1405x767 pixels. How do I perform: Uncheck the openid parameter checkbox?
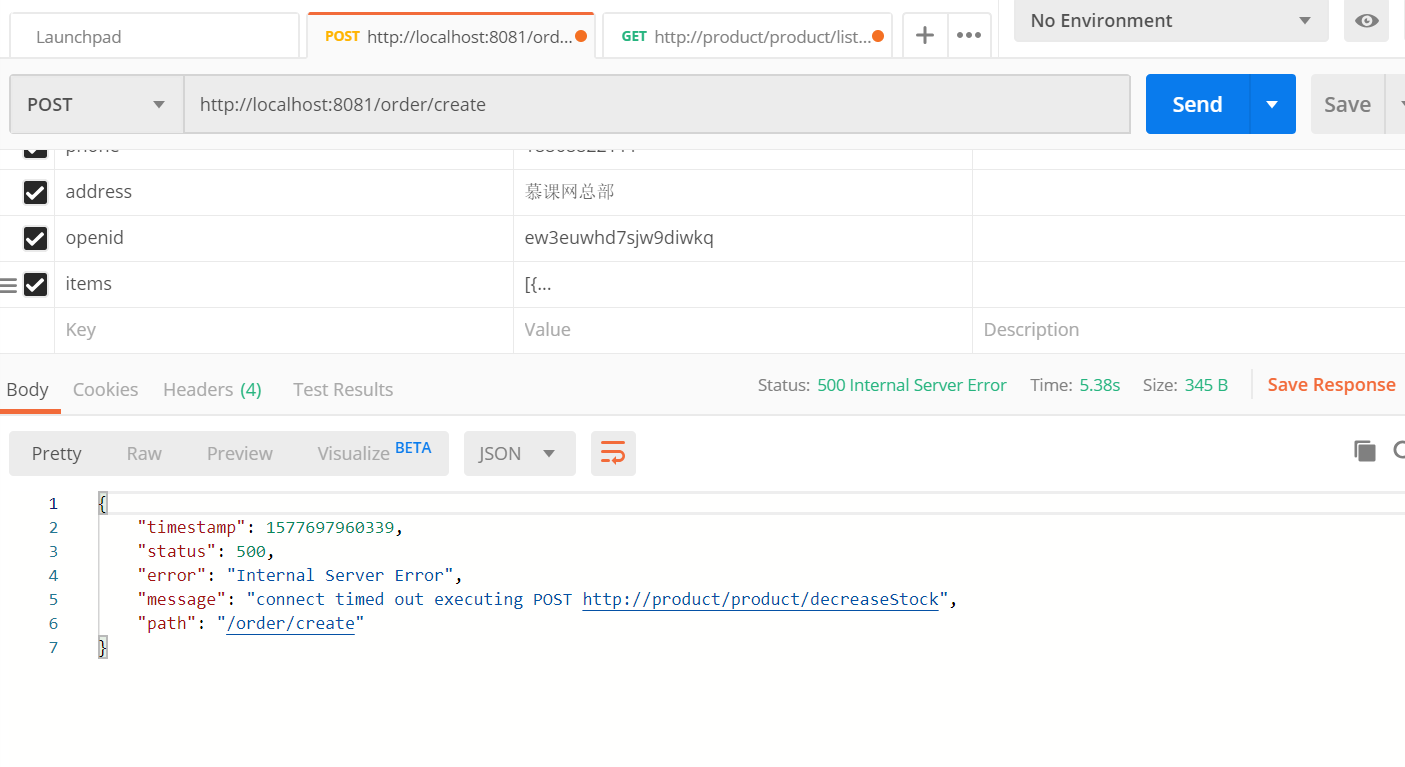[x=35, y=238]
